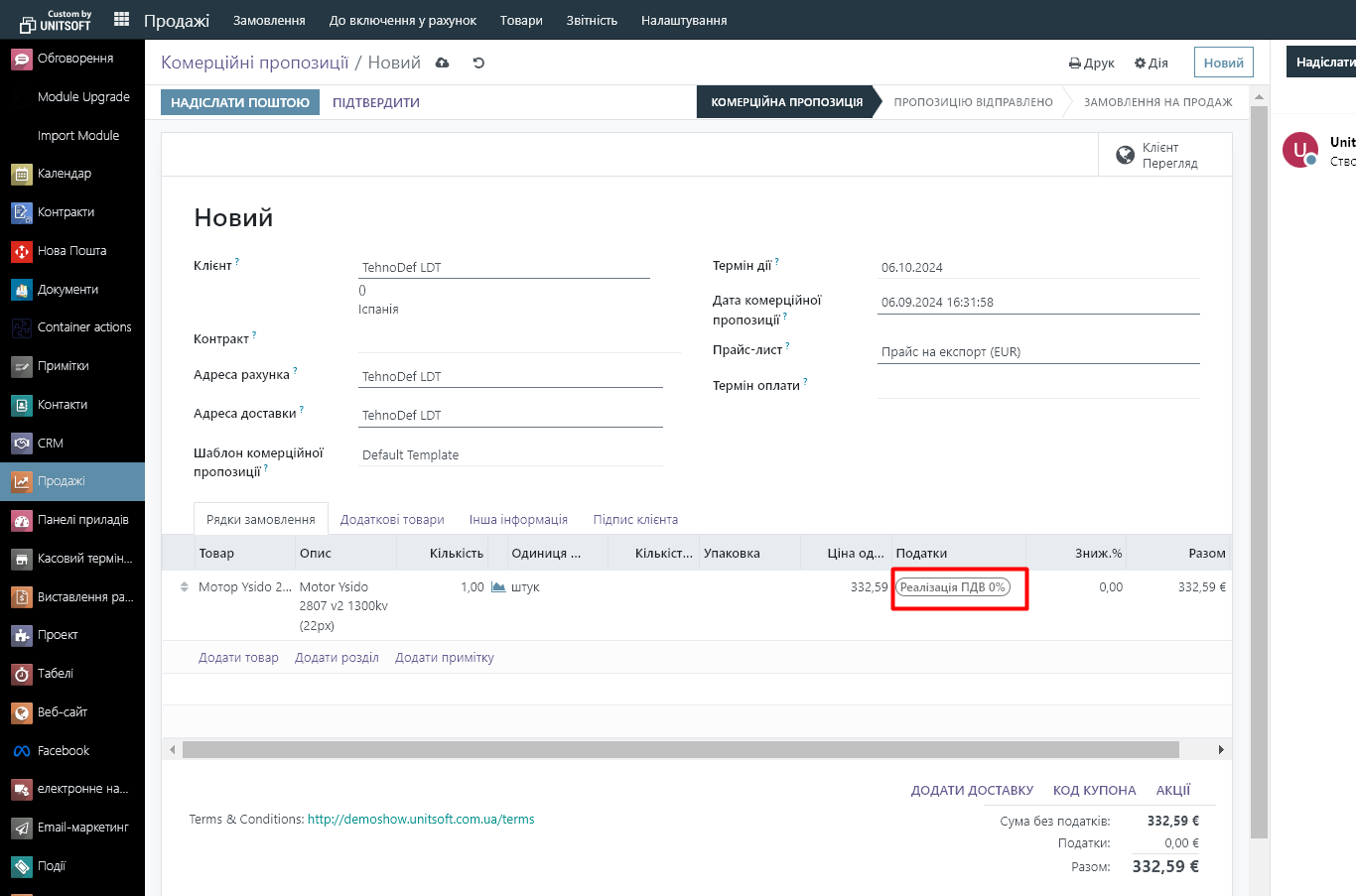Image resolution: width=1356 pixels, height=896 pixels.
Task: Select the Реалізація ПДВ 0% tax tag
Action: coord(952,587)
